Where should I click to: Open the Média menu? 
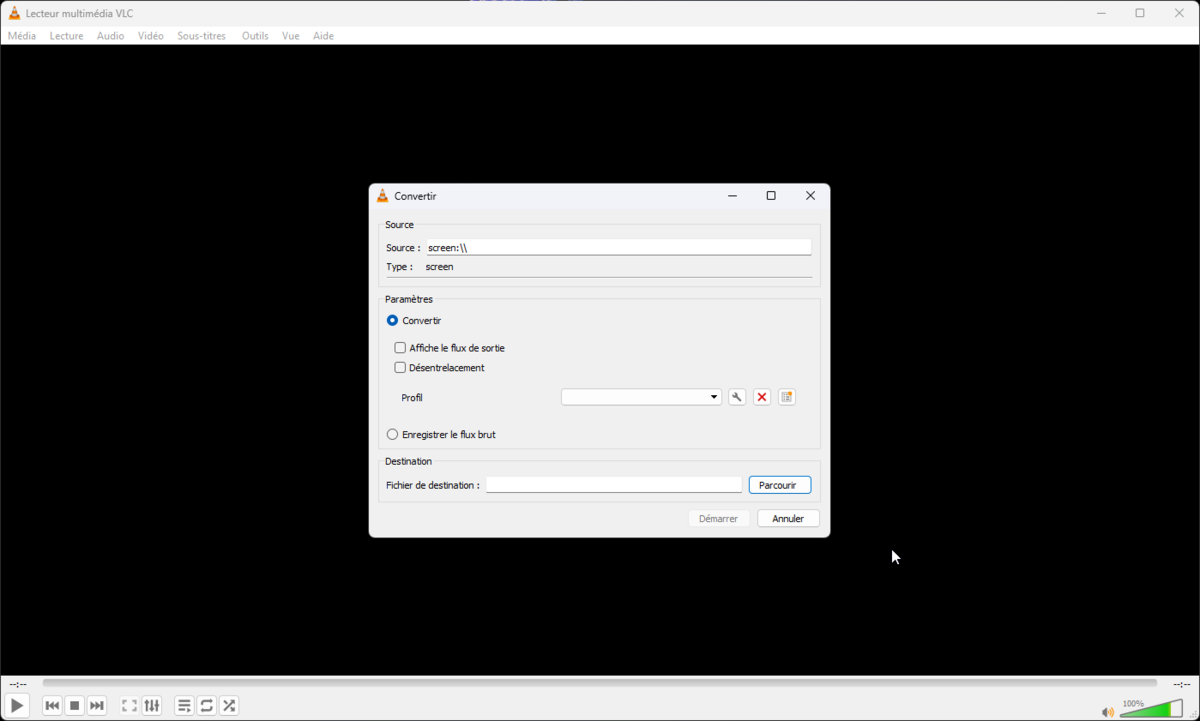coord(22,36)
